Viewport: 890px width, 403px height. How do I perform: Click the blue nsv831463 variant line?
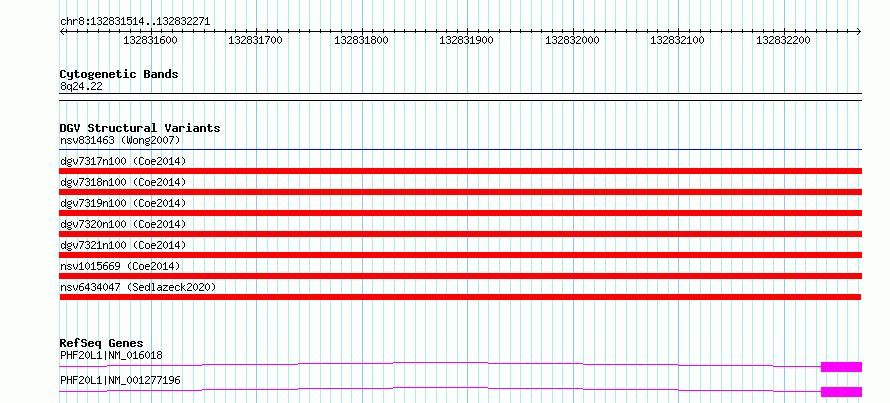point(460,150)
